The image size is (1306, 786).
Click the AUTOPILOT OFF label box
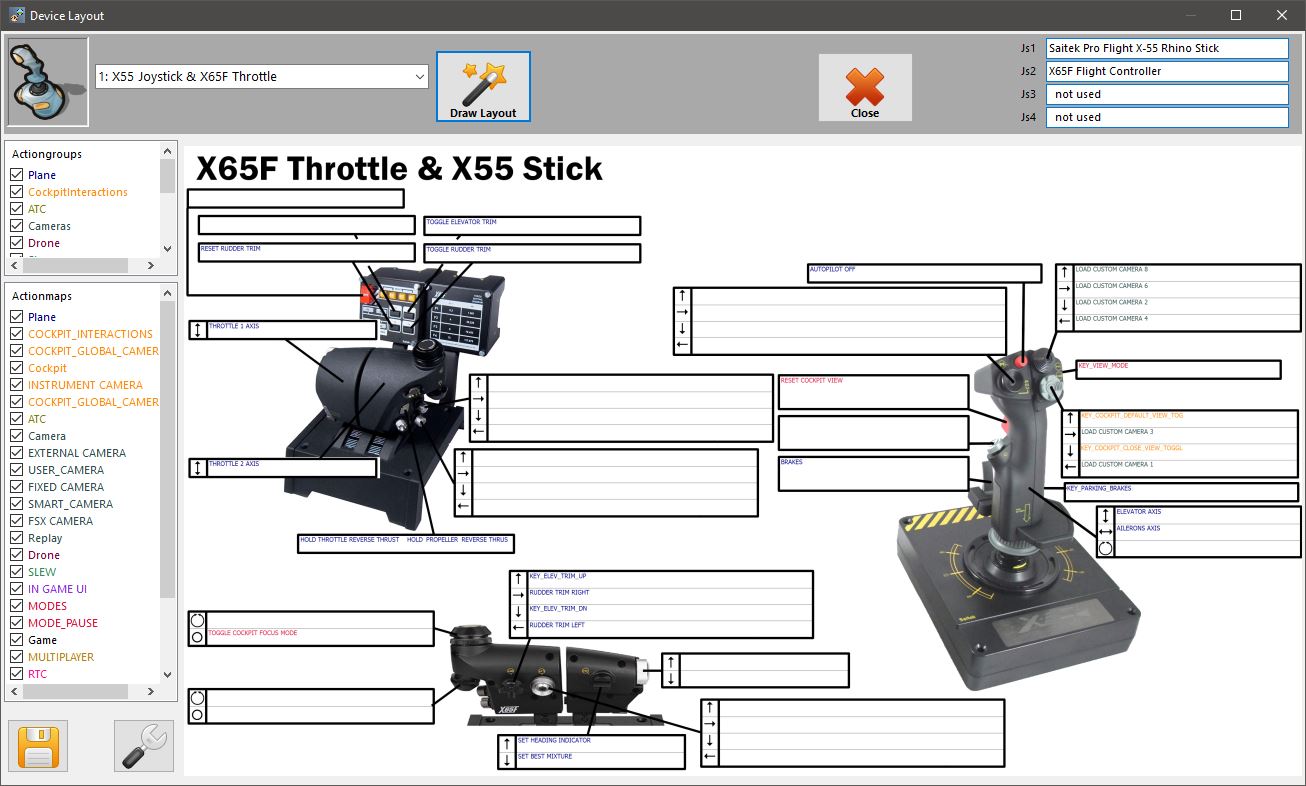925,273
